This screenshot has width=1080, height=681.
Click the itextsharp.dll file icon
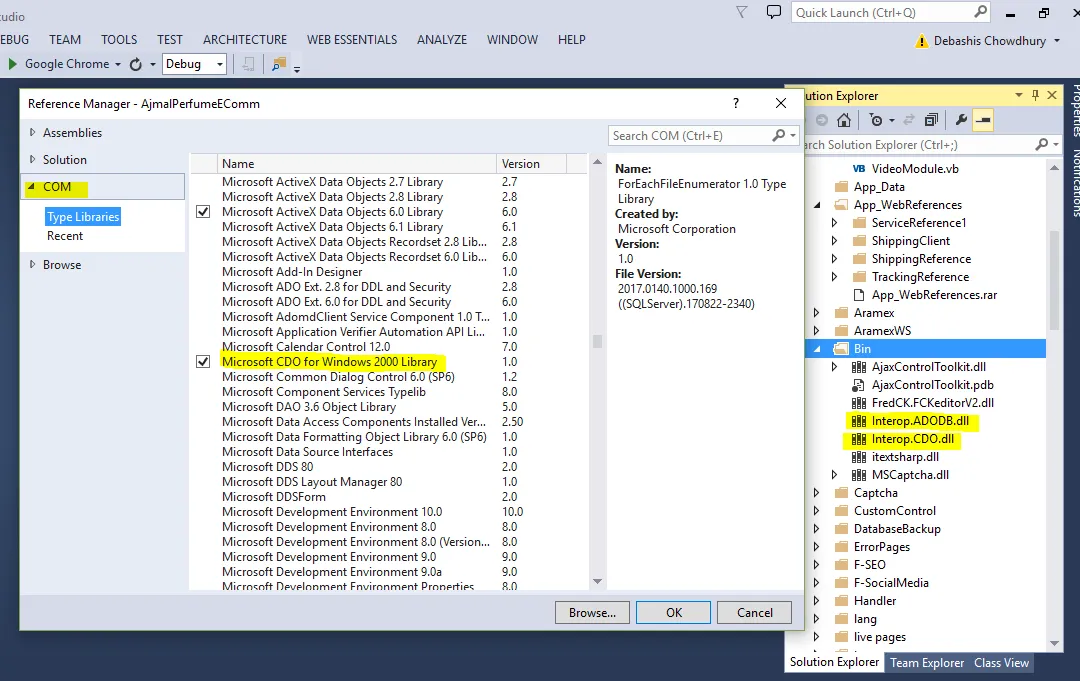pyautogui.click(x=859, y=457)
